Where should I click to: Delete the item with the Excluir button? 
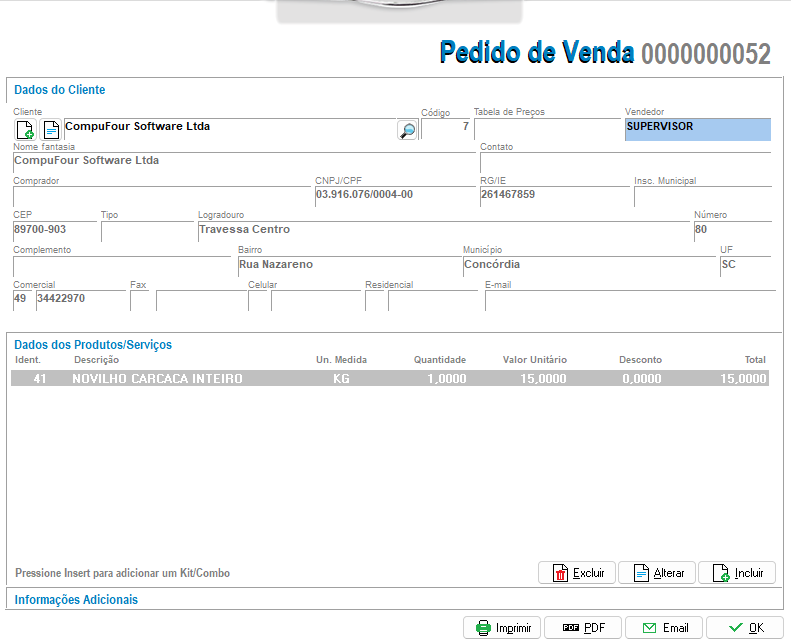(576, 573)
